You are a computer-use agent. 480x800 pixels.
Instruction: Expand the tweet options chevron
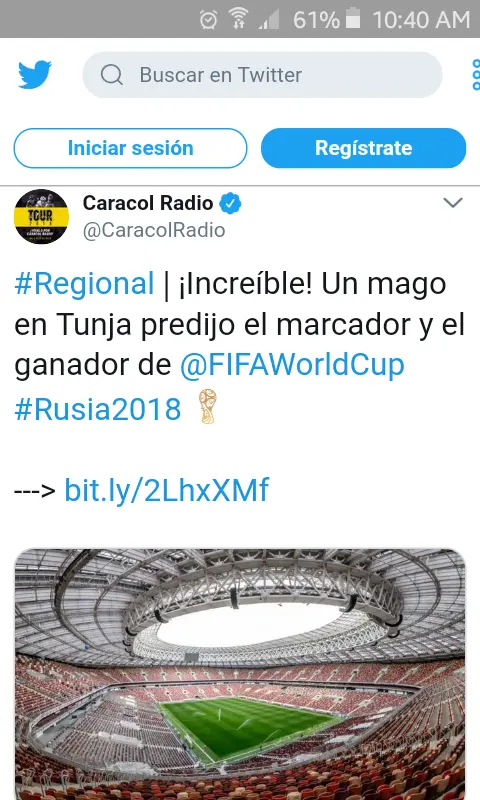pos(452,203)
